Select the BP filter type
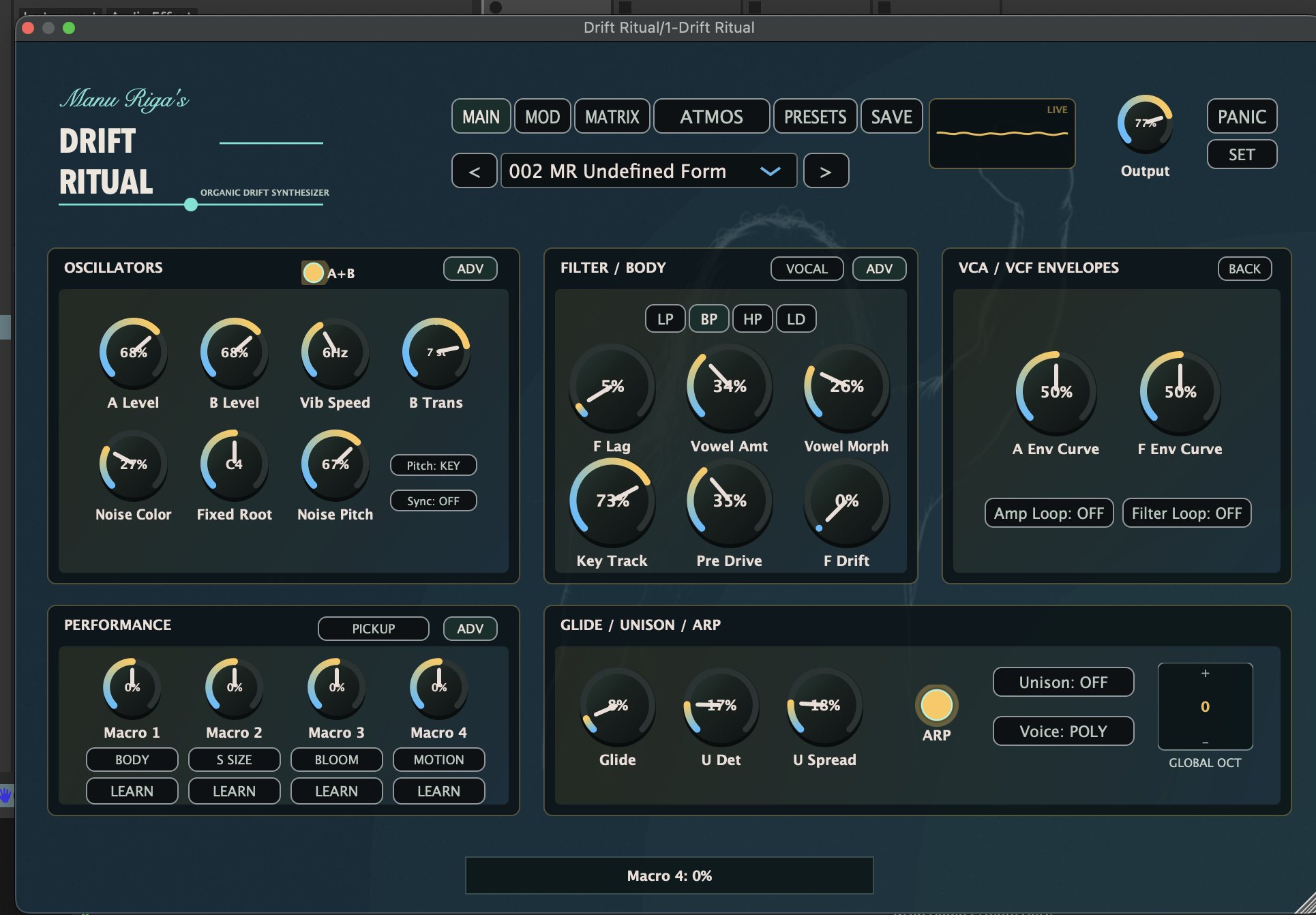 pos(709,319)
